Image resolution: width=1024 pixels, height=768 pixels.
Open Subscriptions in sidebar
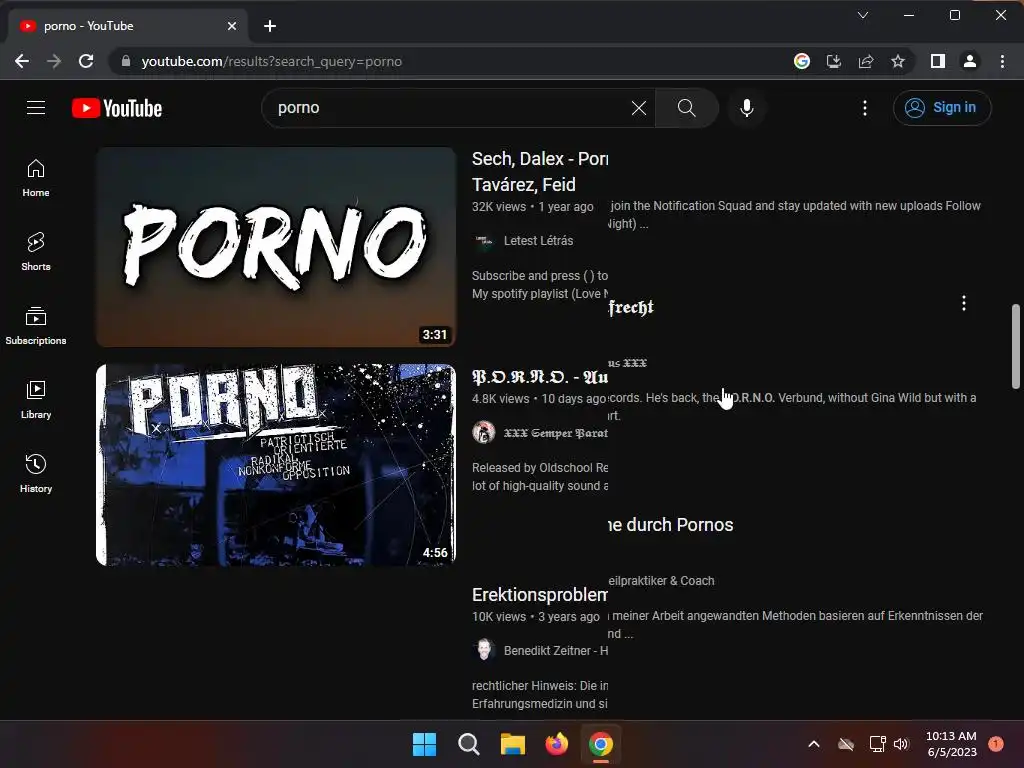click(36, 325)
